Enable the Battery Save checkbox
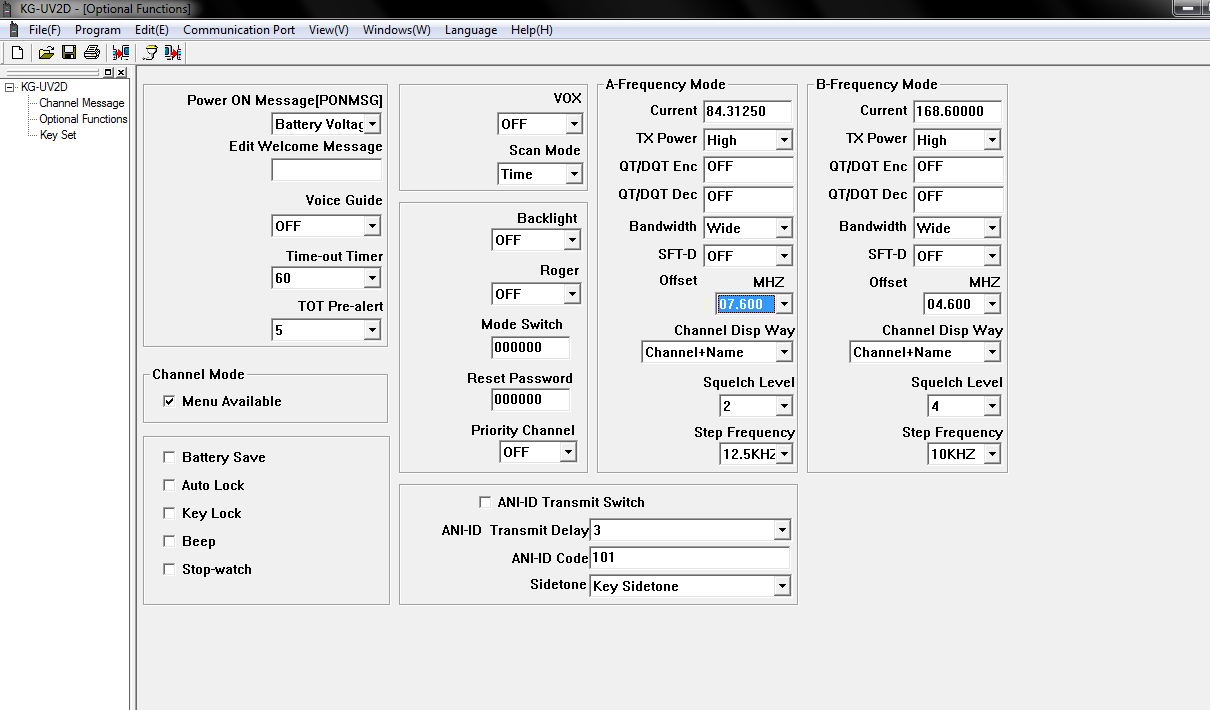Image resolution: width=1210 pixels, height=710 pixels. click(169, 457)
